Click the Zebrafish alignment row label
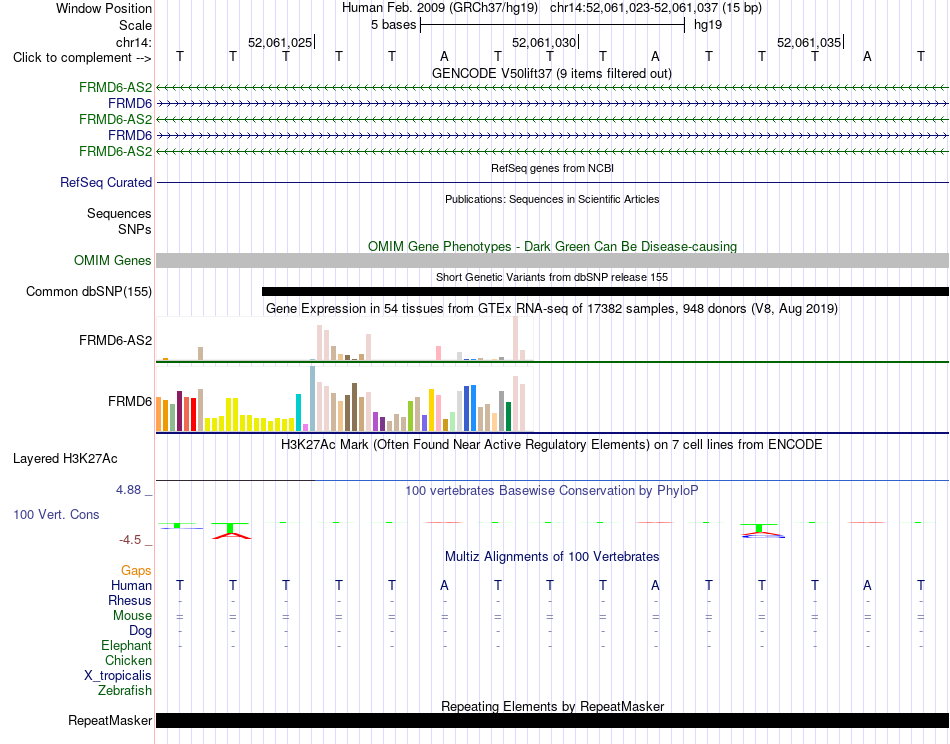950x744 pixels. 125,690
